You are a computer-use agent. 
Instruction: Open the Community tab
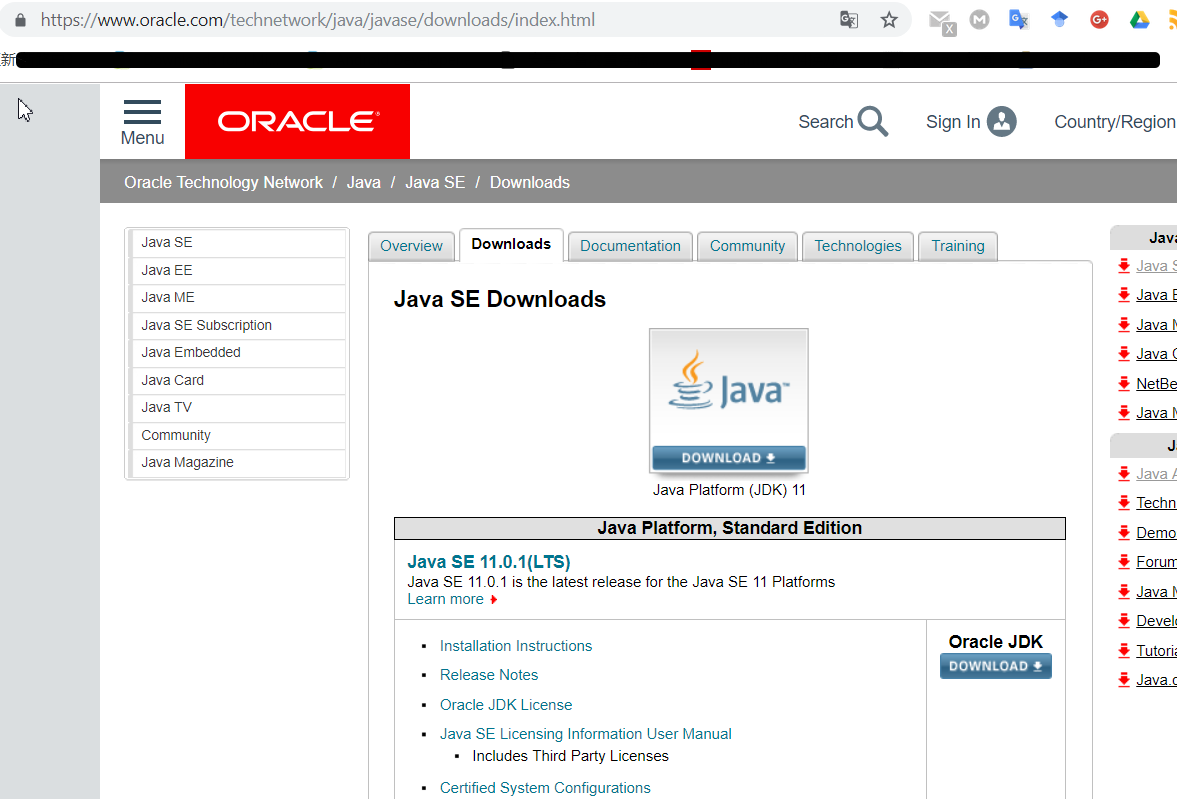click(x=748, y=246)
